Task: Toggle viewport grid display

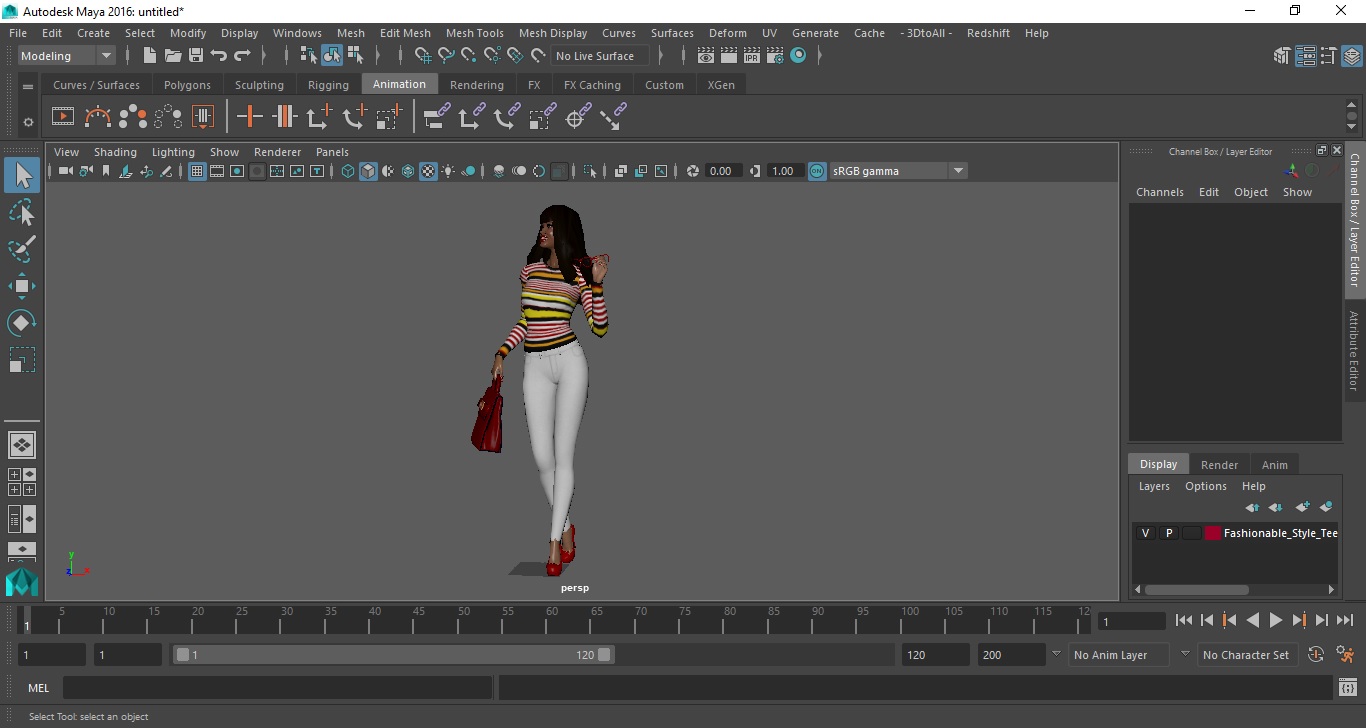Action: [197, 171]
